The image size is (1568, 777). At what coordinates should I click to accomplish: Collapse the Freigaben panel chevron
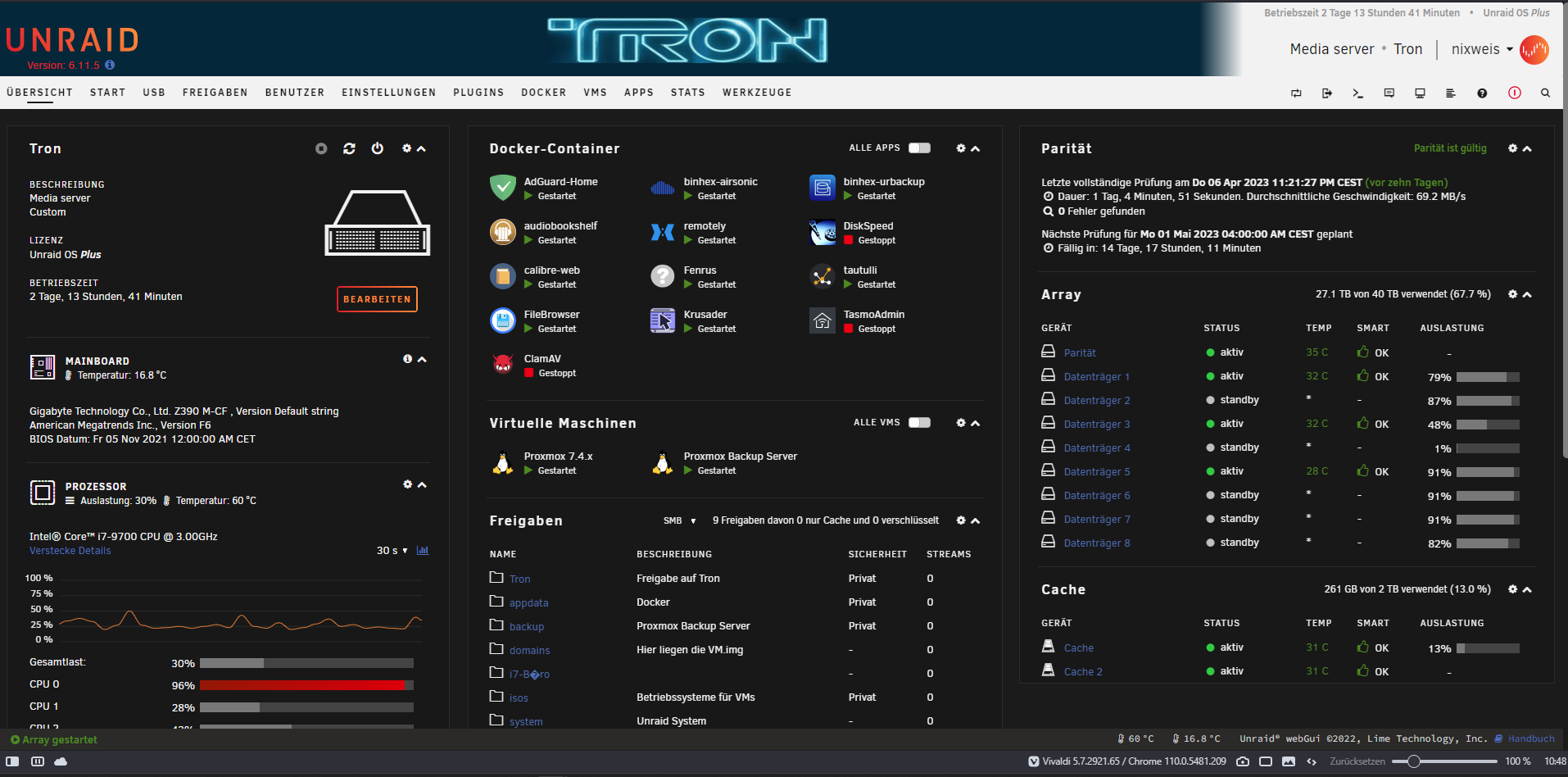pyautogui.click(x=975, y=520)
